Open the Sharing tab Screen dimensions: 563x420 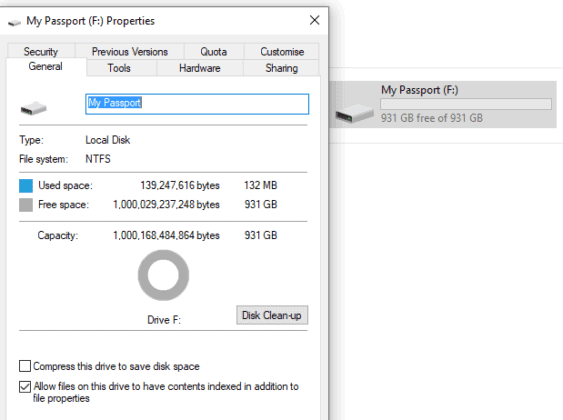coord(282,68)
